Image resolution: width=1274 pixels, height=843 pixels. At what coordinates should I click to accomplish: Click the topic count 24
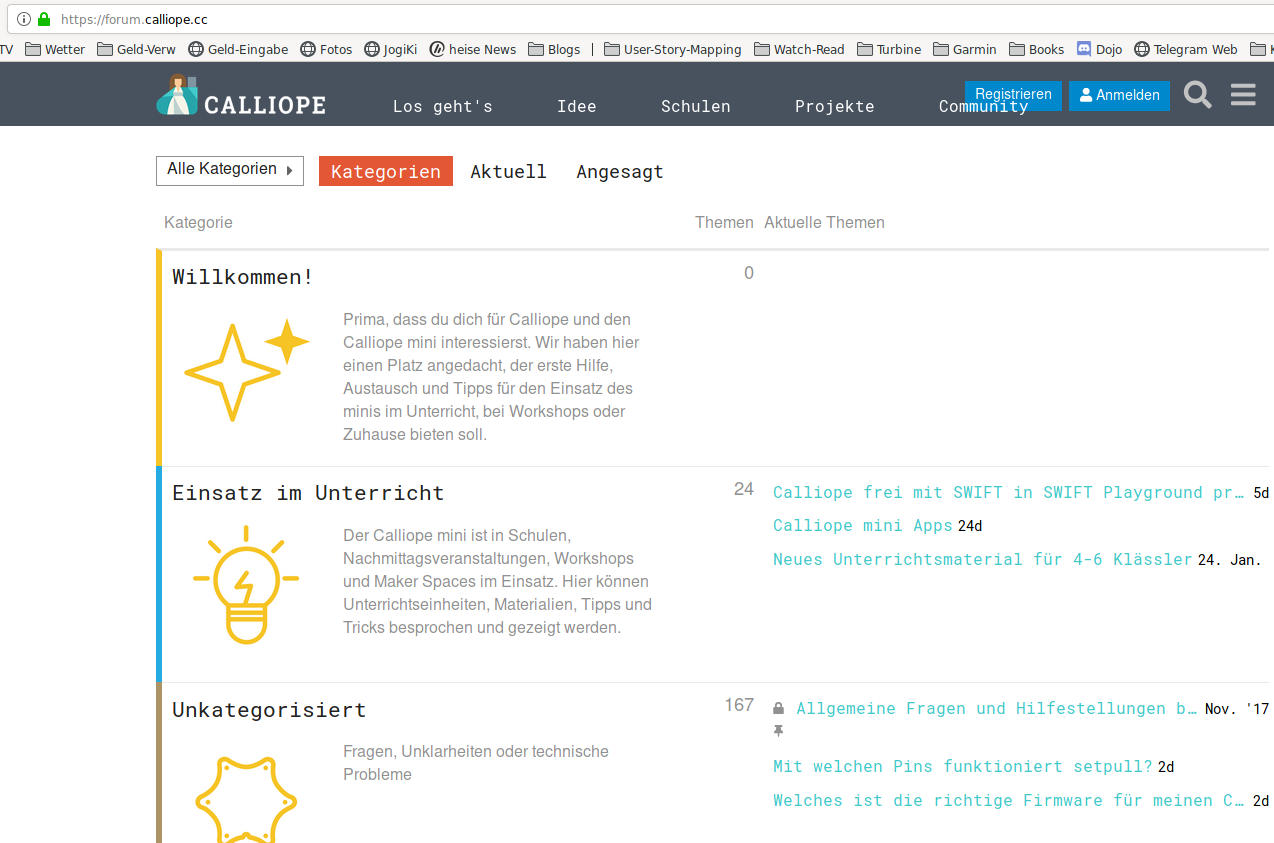click(743, 489)
